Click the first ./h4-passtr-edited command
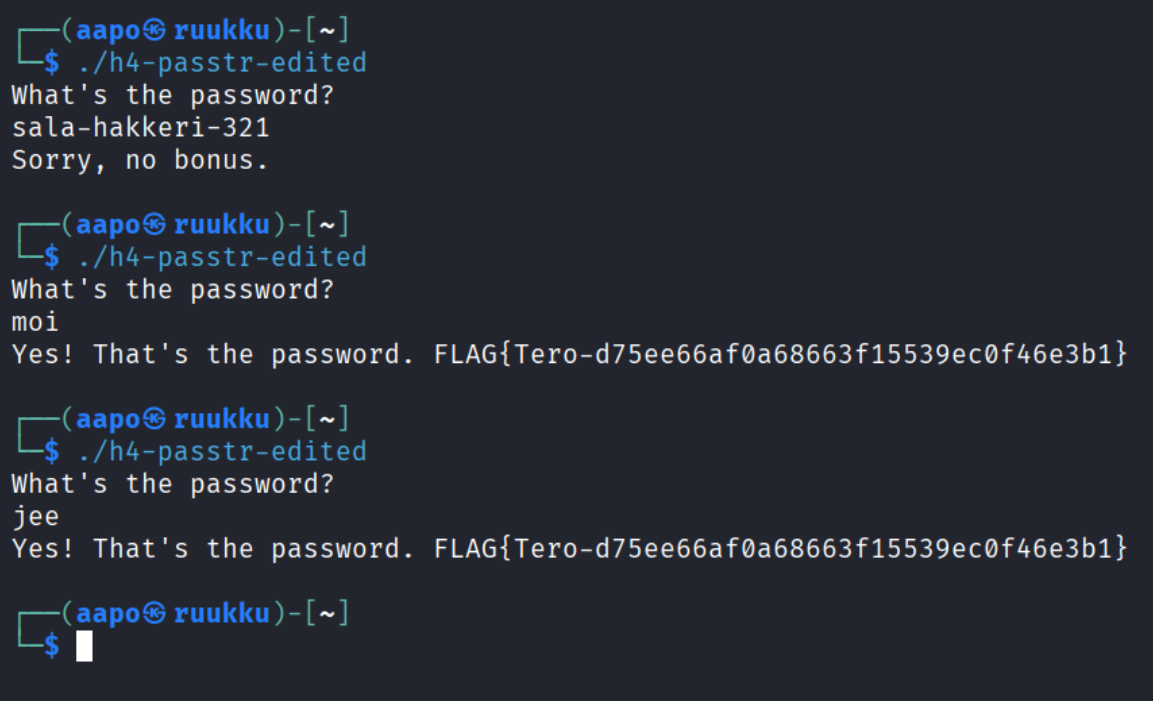This screenshot has width=1153, height=701. click(x=221, y=63)
